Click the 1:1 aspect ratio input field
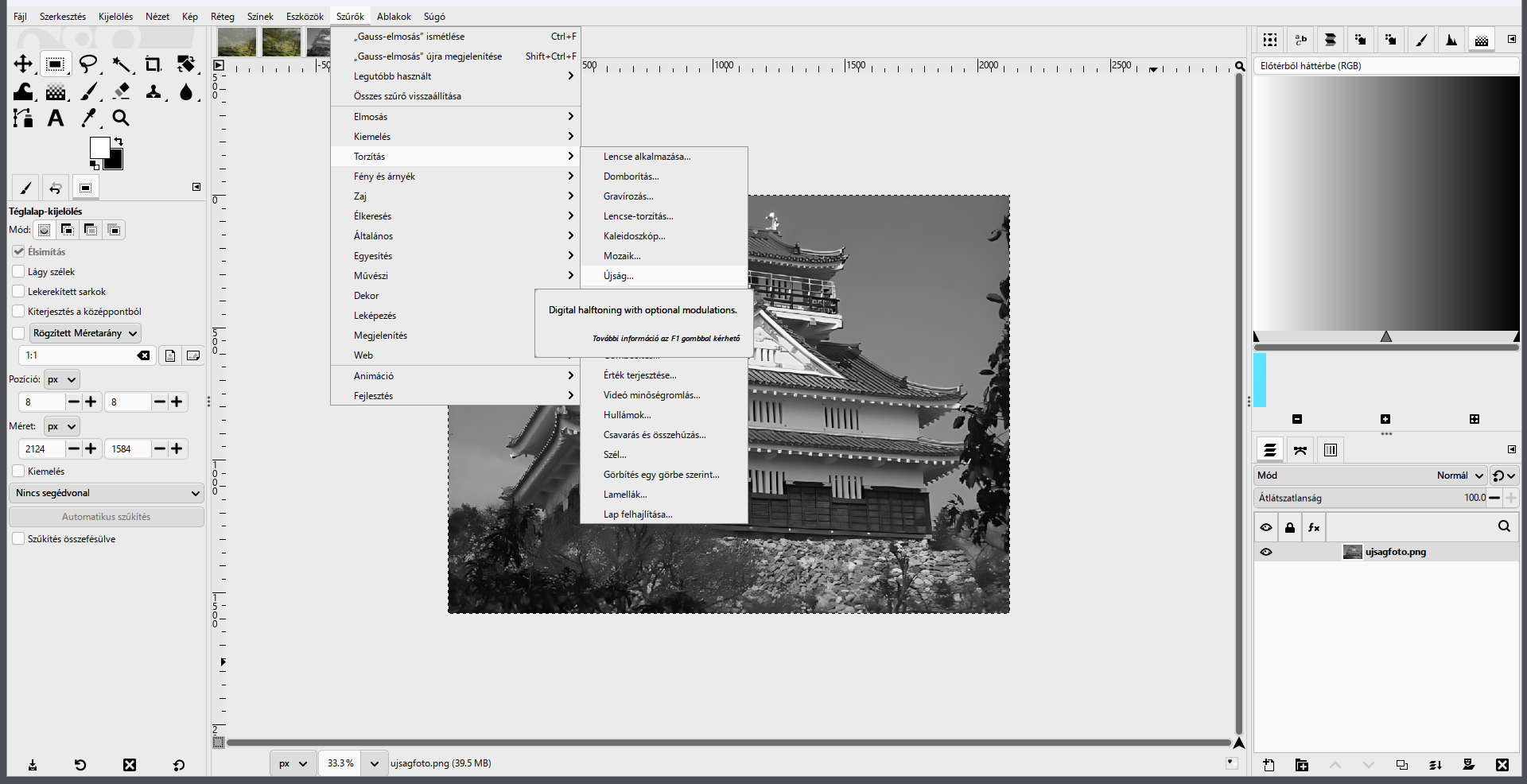 [x=78, y=355]
